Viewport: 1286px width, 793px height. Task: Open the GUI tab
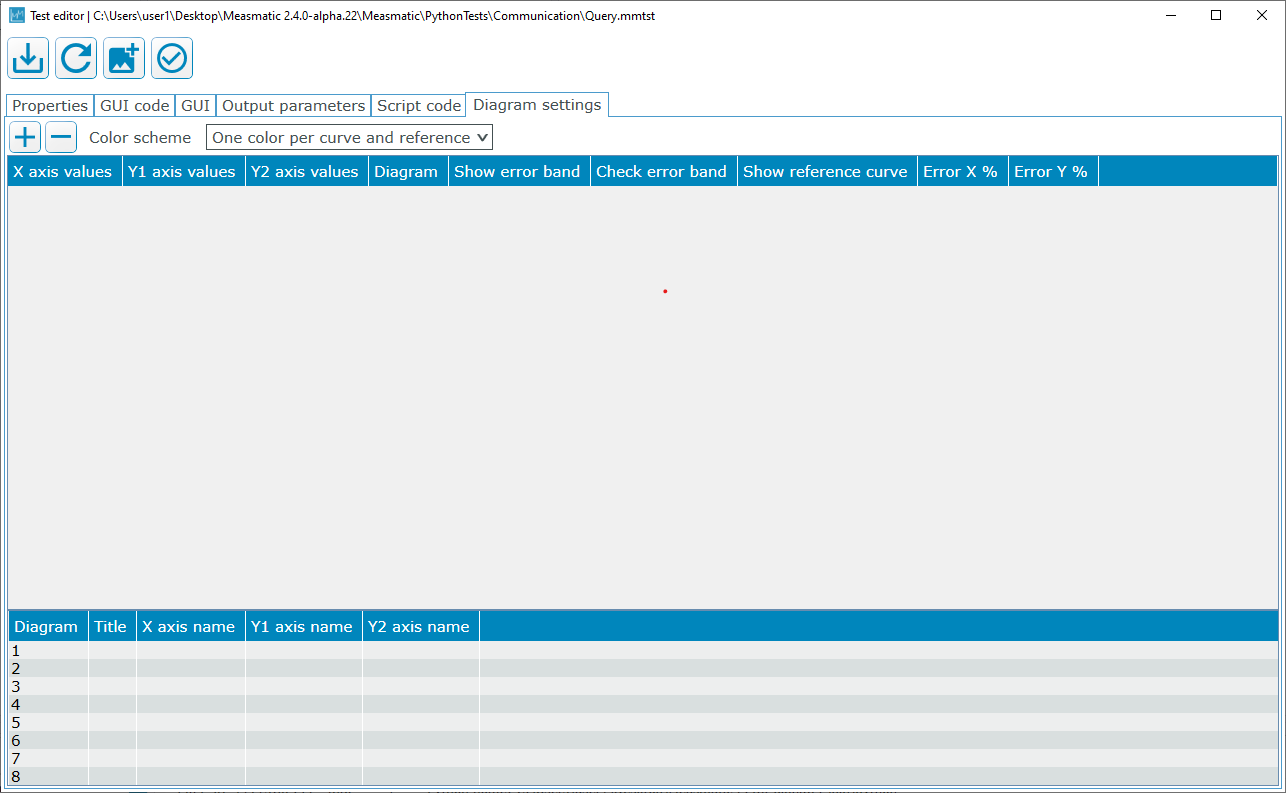[x=195, y=105]
